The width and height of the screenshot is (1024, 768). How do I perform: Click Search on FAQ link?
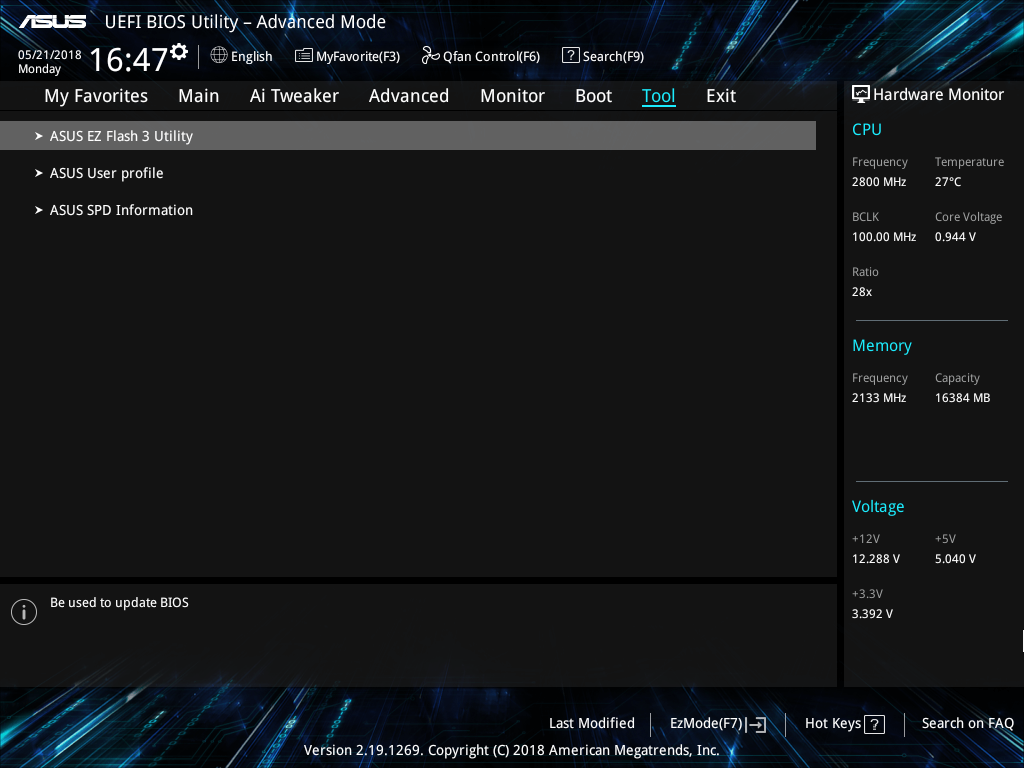coord(968,724)
